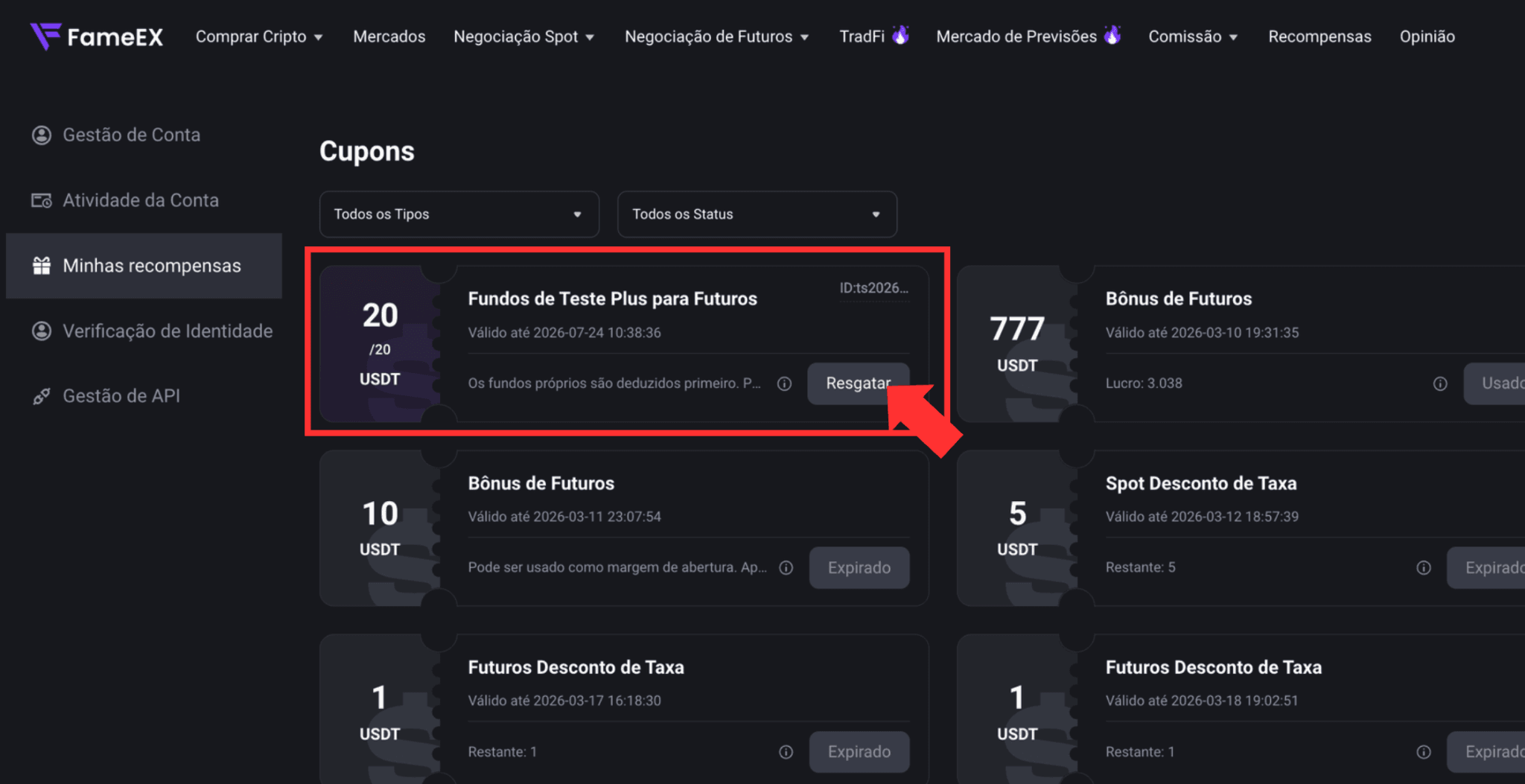
Task: Click the Resgatar button
Action: click(x=859, y=383)
